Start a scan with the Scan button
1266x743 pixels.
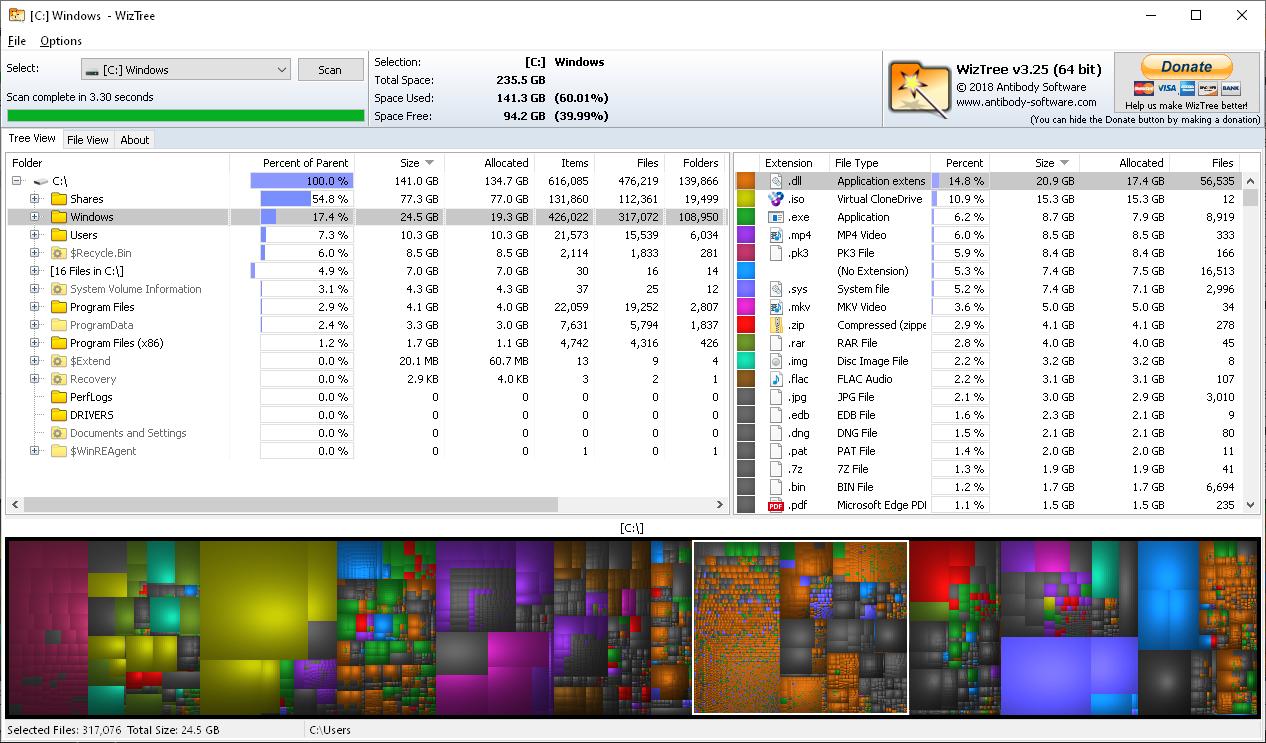[330, 70]
